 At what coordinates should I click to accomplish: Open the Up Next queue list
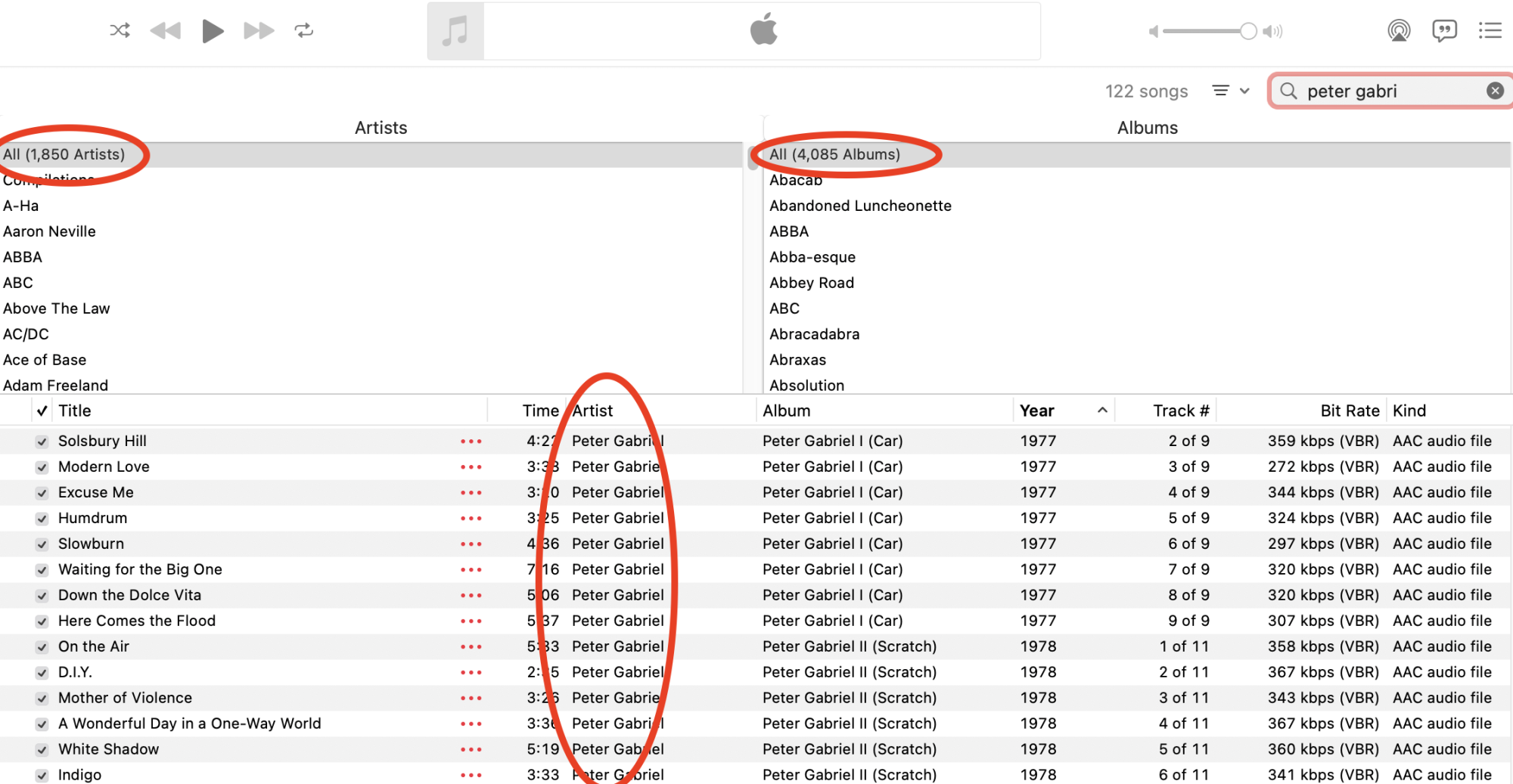click(x=1490, y=30)
